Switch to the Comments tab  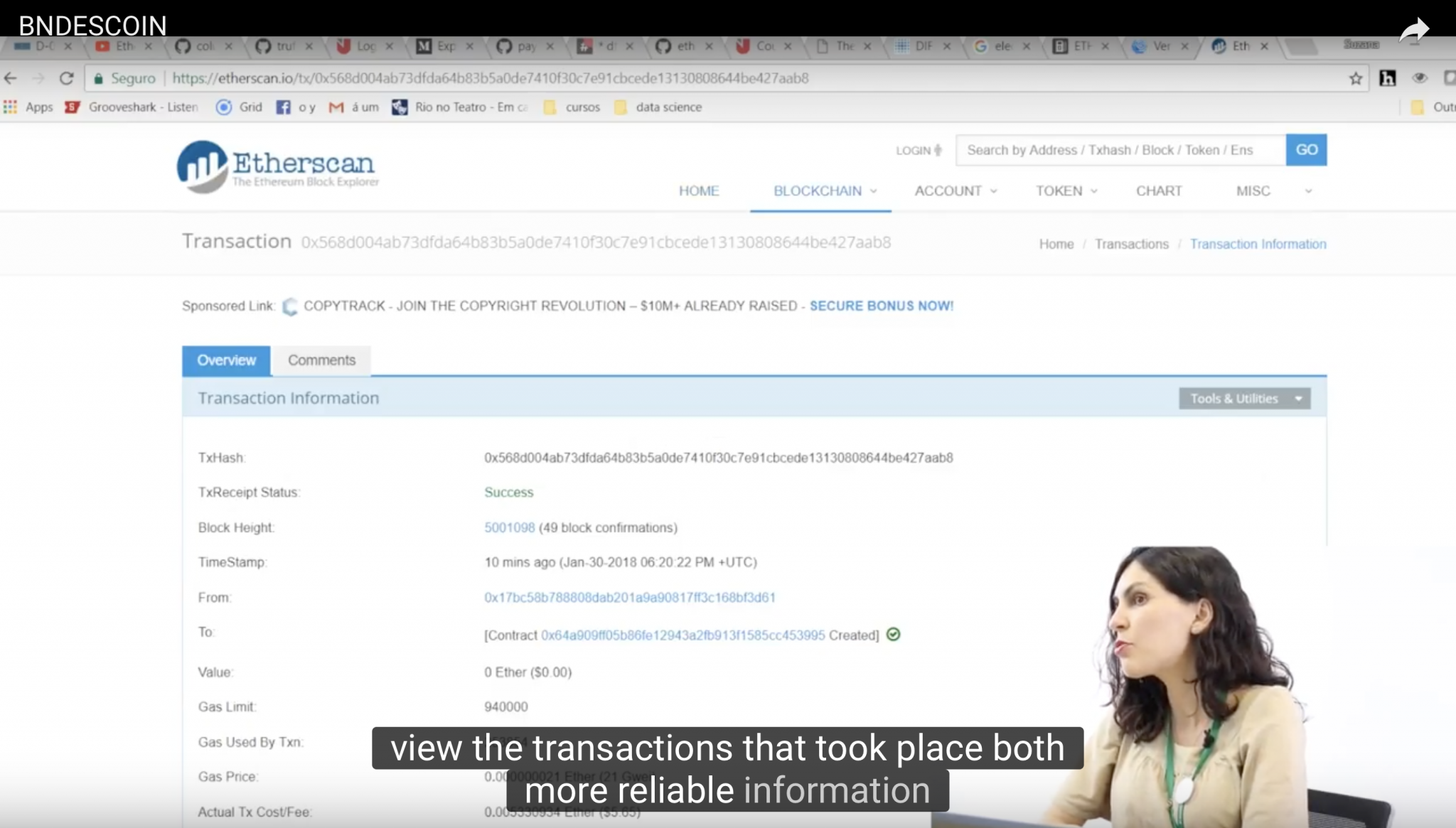(320, 360)
